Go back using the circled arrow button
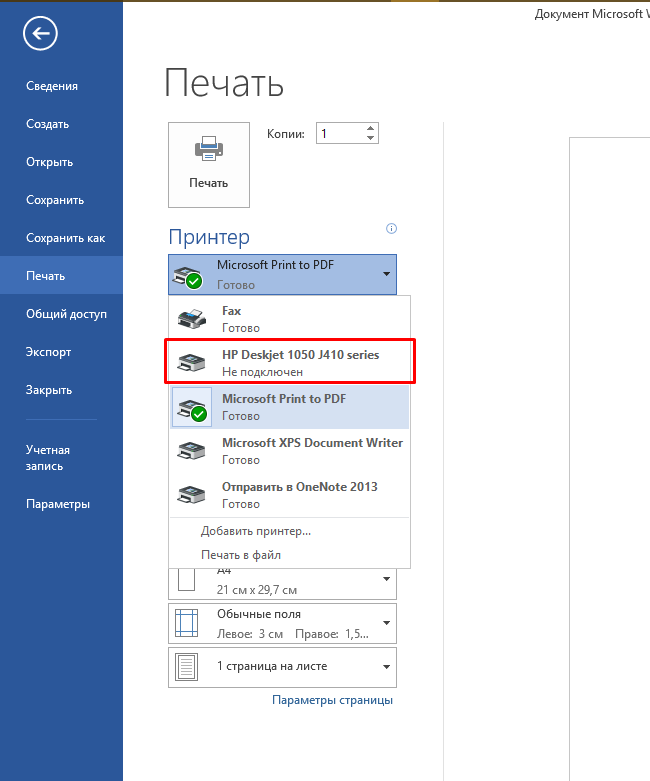Viewport: 650px width, 781px height. click(x=40, y=33)
